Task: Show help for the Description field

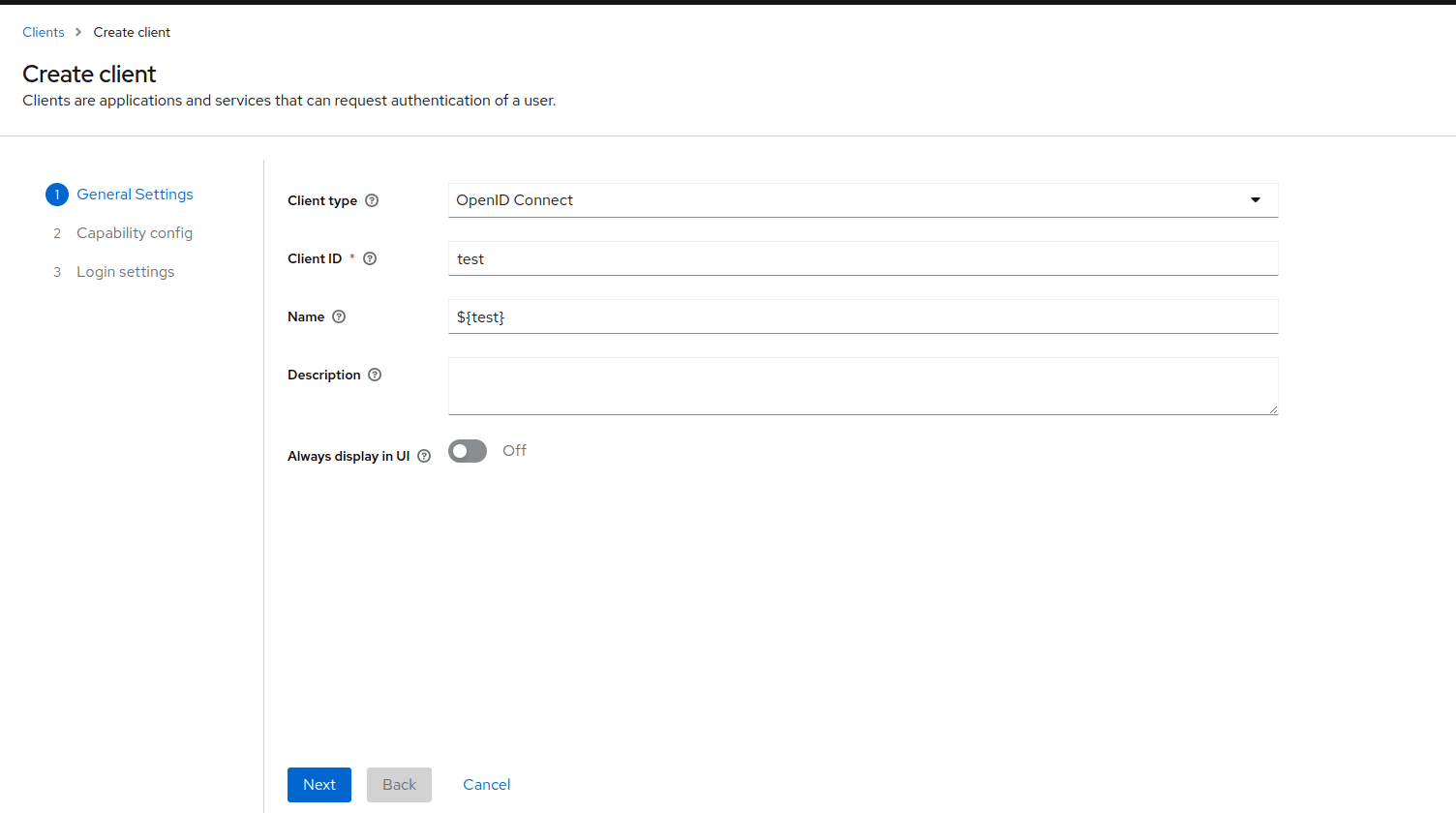Action: tap(375, 375)
